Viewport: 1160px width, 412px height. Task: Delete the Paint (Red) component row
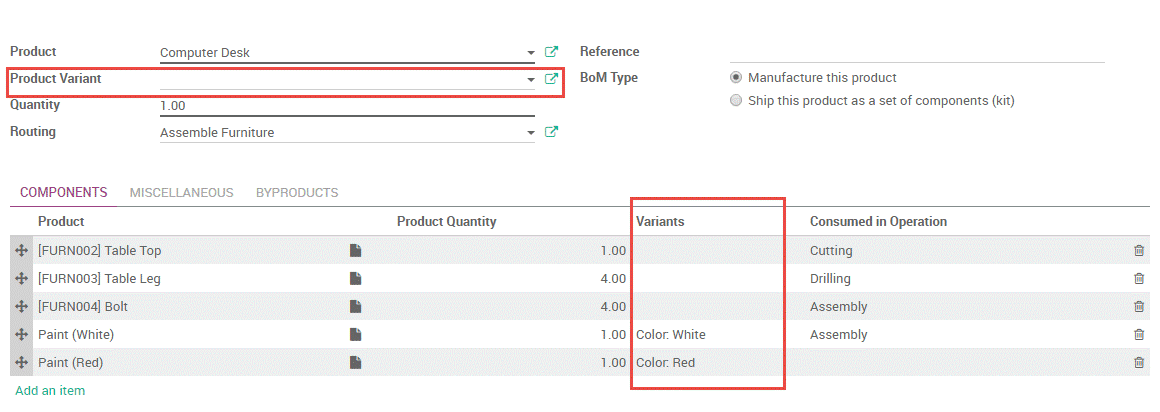click(1139, 363)
